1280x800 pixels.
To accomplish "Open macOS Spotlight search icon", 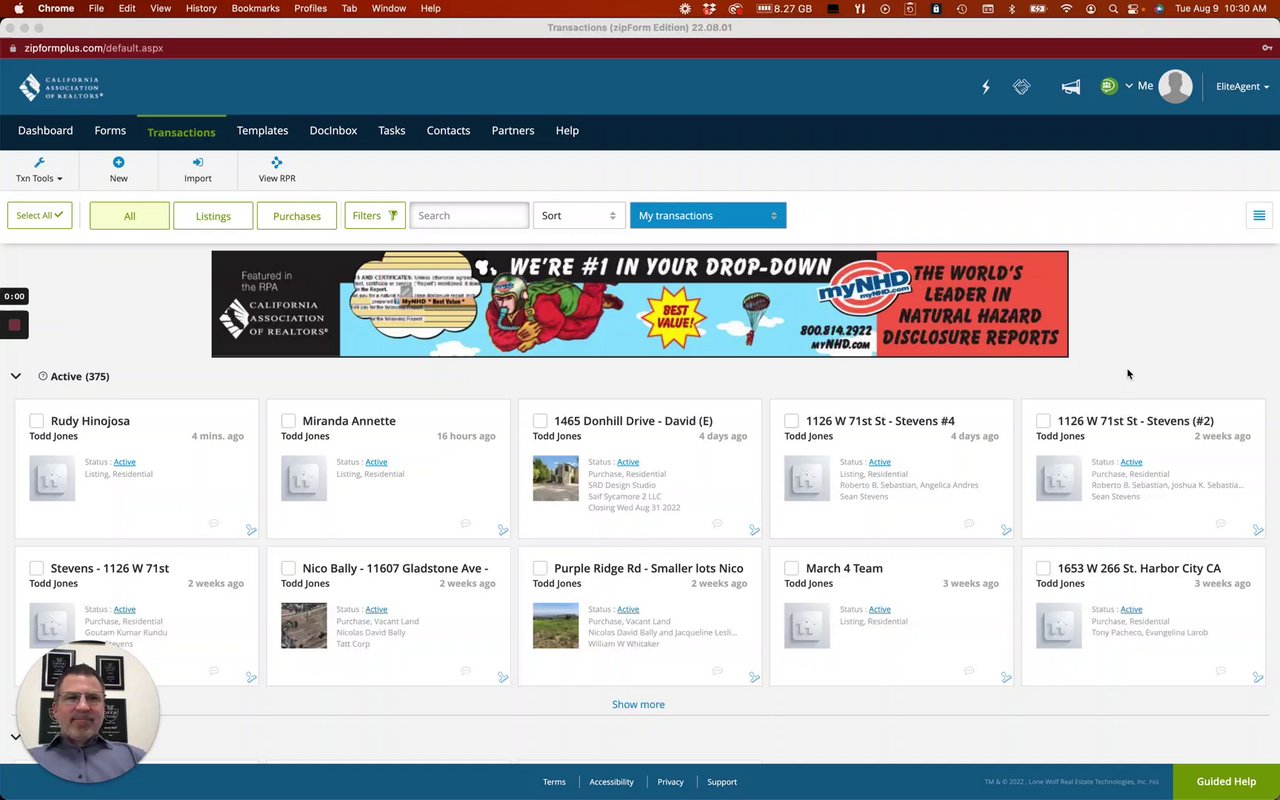I will point(1113,8).
